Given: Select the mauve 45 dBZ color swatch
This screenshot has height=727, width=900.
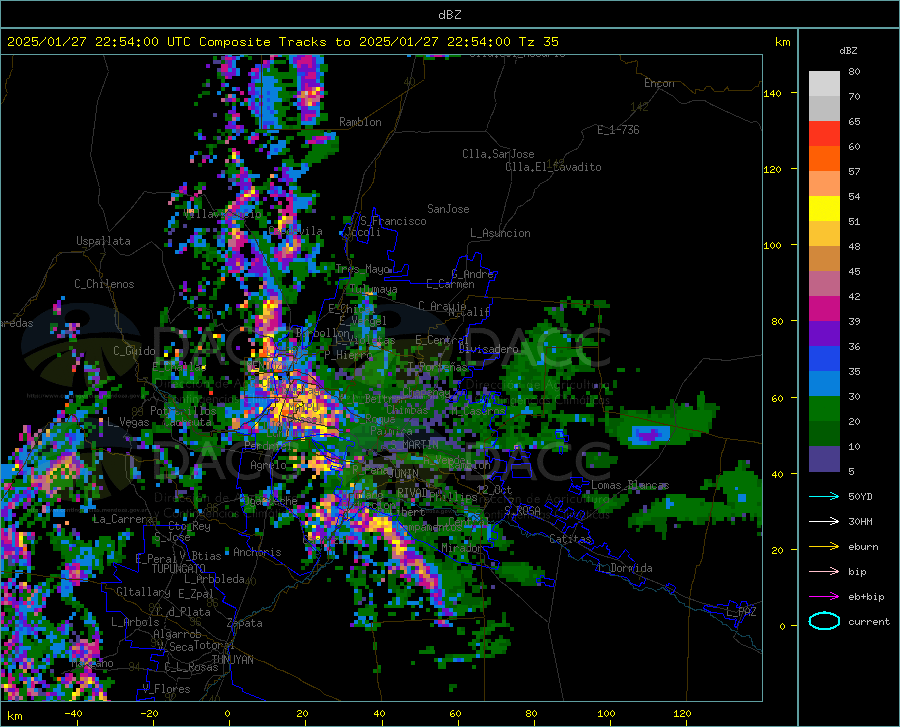Looking at the screenshot, I should click(x=824, y=284).
